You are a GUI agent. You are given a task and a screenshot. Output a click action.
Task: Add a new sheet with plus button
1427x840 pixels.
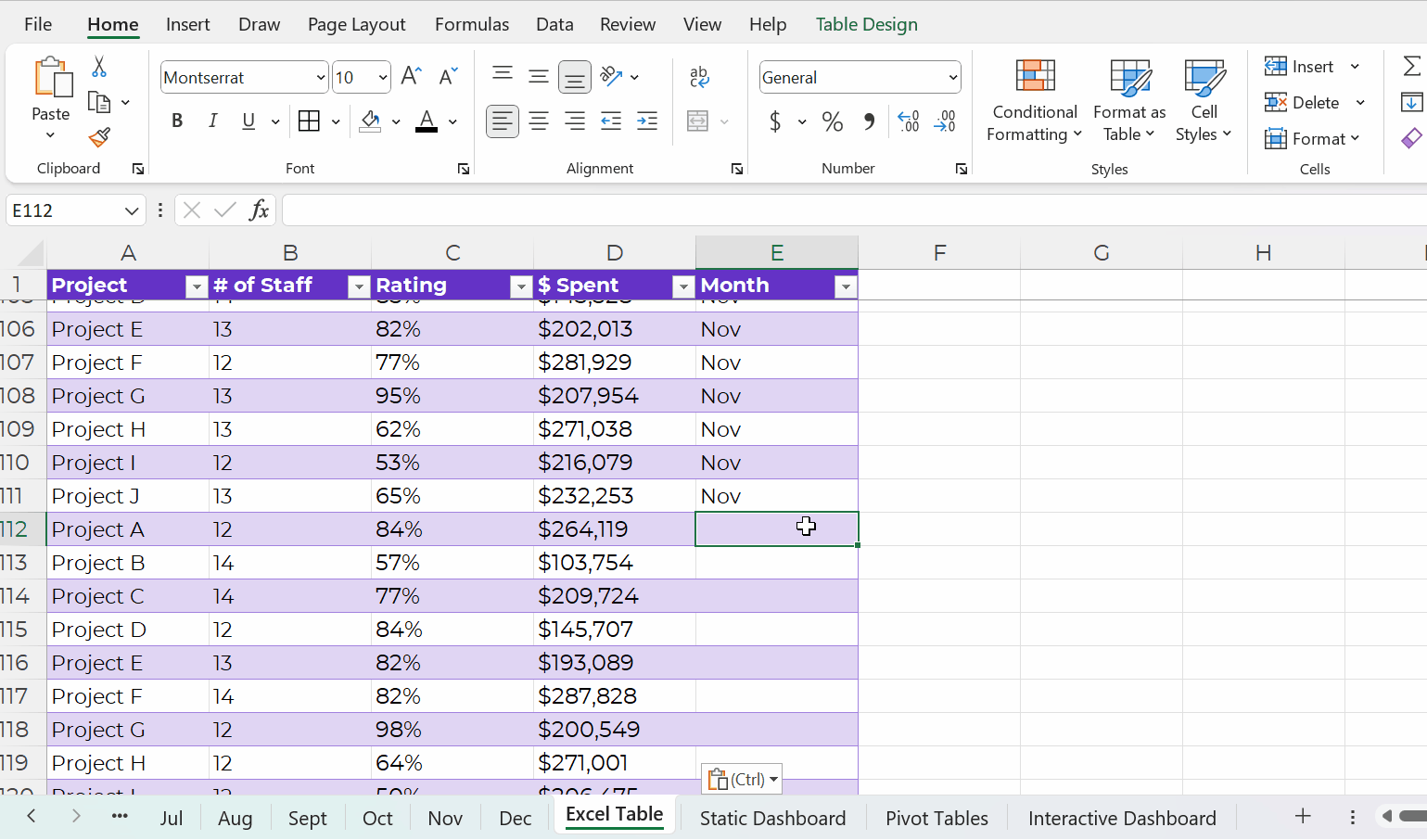point(1303,816)
